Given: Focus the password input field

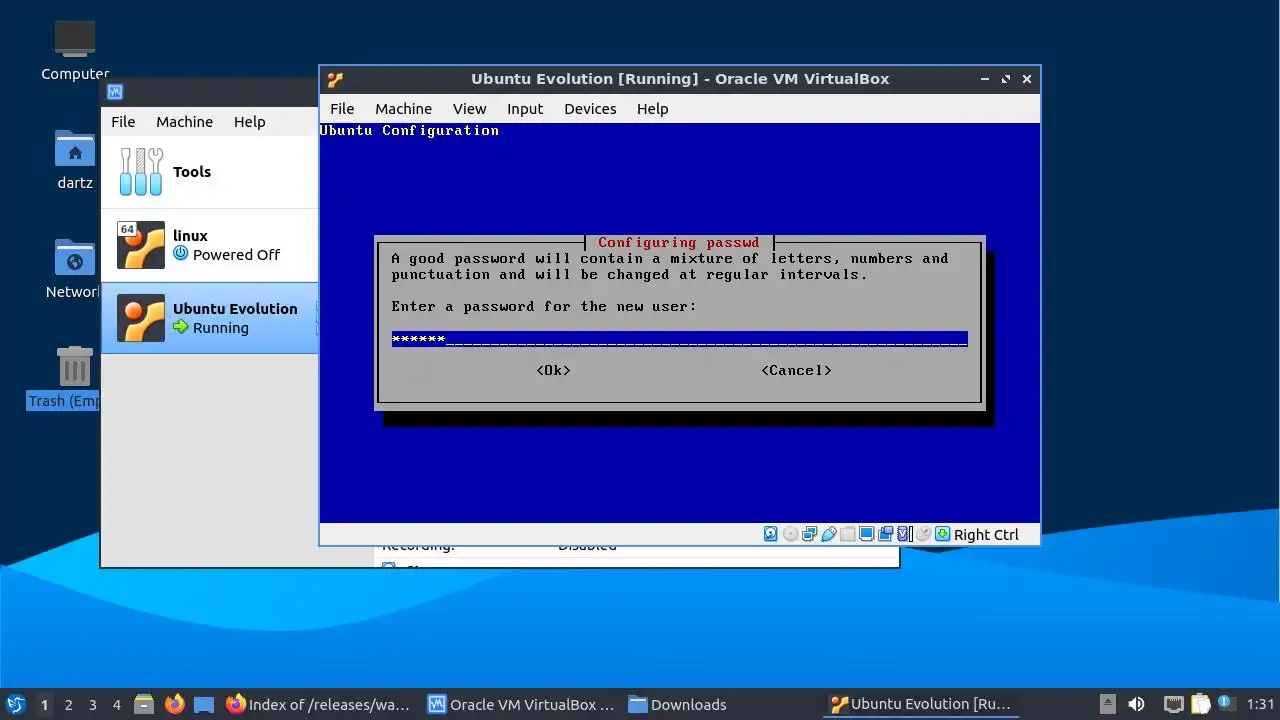Looking at the screenshot, I should (679, 339).
